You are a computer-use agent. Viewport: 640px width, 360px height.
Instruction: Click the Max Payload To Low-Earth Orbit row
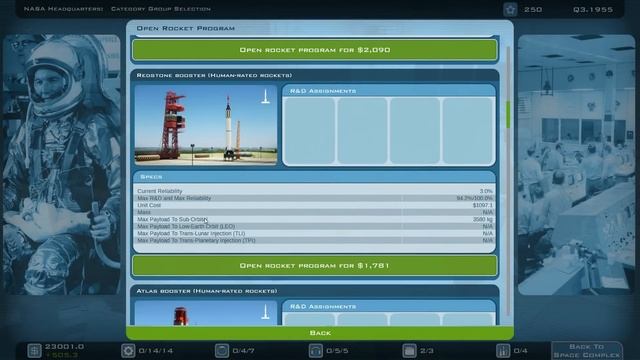(315, 226)
